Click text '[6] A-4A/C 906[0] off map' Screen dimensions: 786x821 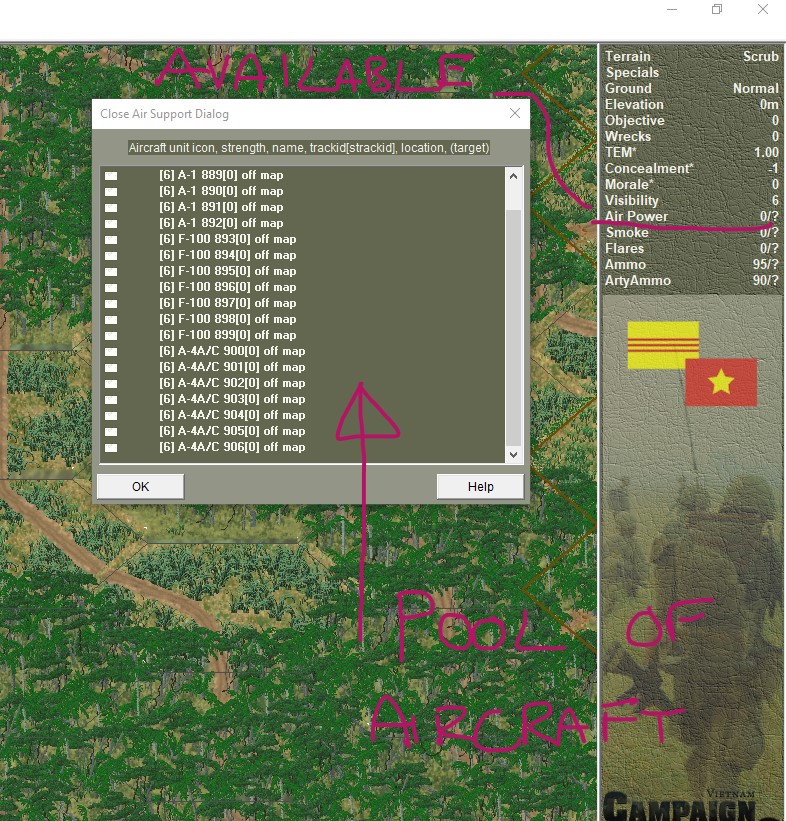click(232, 447)
